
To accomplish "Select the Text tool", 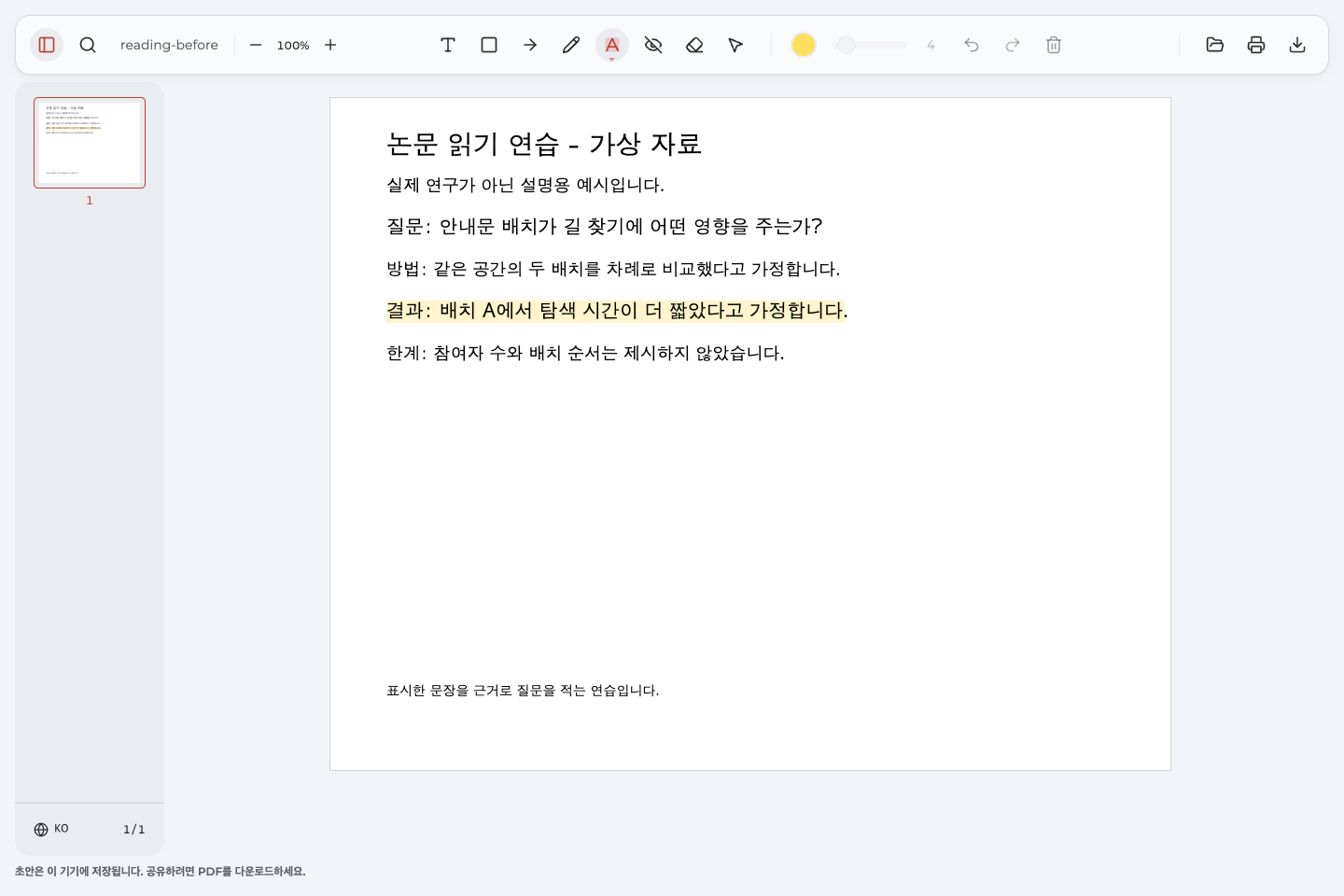I will pyautogui.click(x=448, y=45).
